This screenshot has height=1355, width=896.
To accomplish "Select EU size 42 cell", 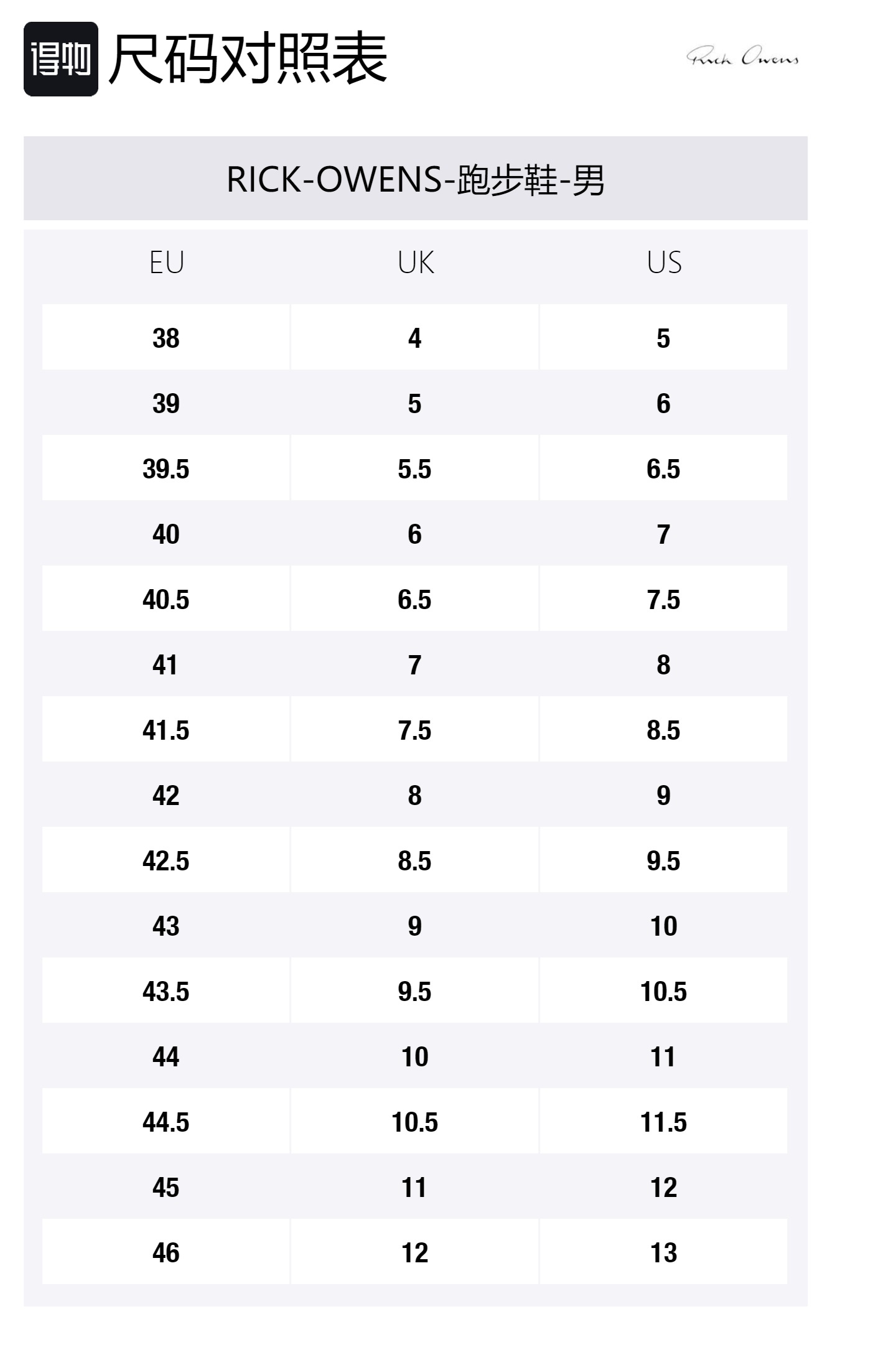I will [x=166, y=795].
